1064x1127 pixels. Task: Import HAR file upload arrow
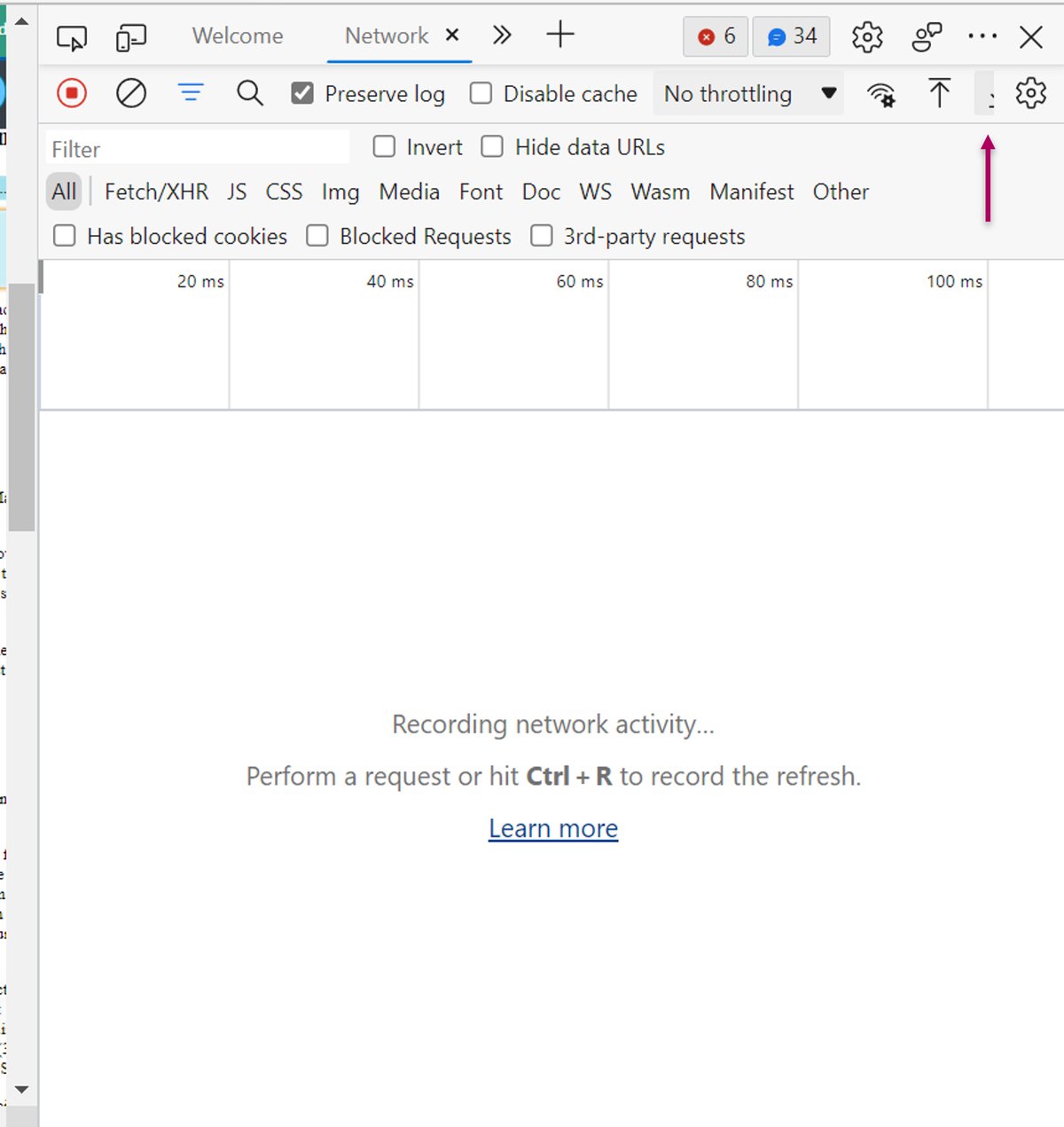pyautogui.click(x=939, y=93)
